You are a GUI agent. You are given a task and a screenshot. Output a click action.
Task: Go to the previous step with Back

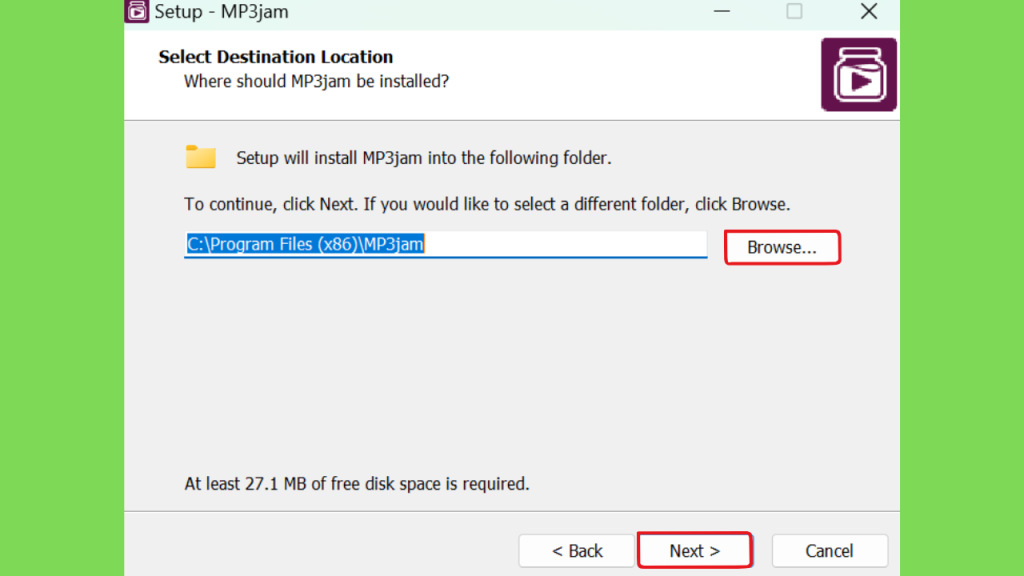tap(577, 551)
